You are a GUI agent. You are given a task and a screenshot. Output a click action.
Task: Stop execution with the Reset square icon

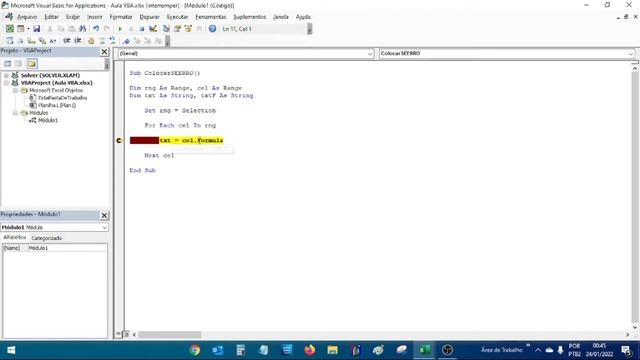pos(142,29)
